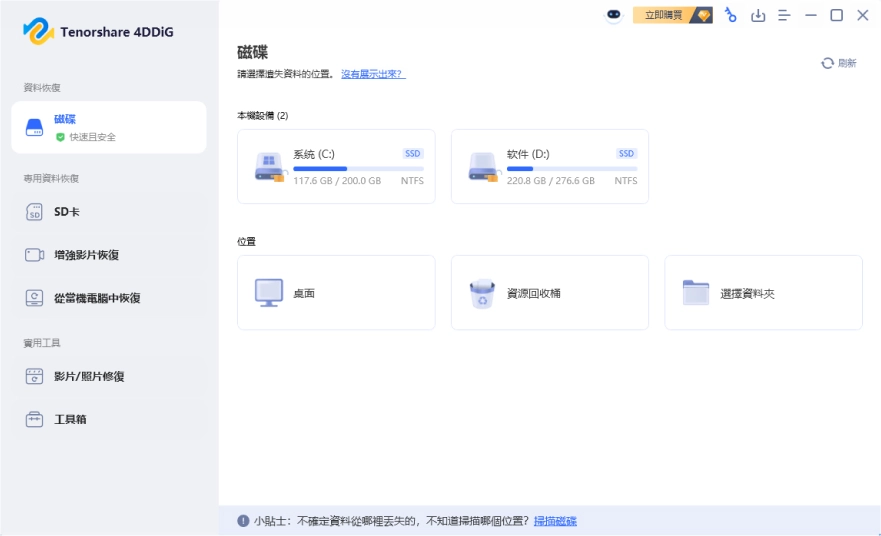Click the recycle bin icon
Screen dimensions: 881x536
tap(482, 294)
